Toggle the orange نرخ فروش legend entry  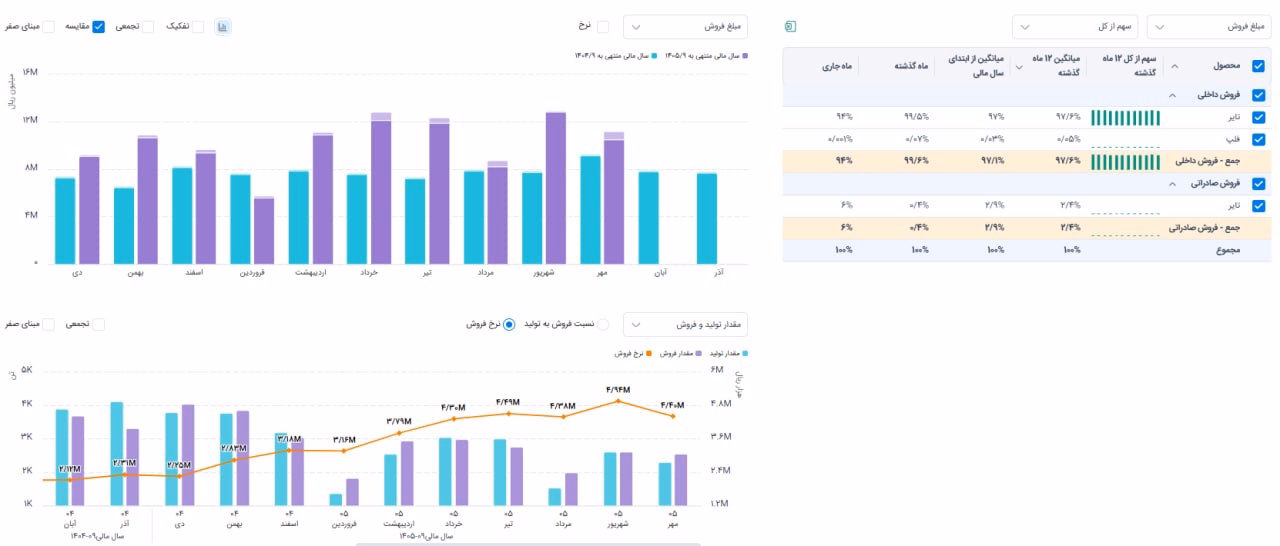(x=634, y=353)
